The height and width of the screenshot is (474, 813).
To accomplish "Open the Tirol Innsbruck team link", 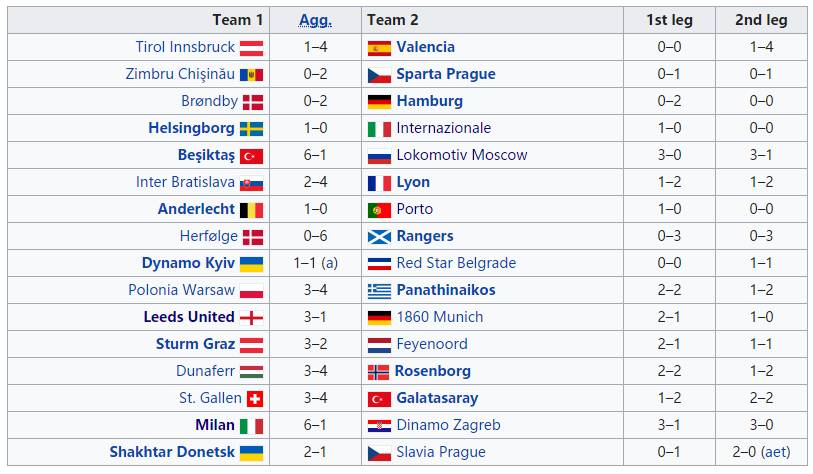I will click(185, 47).
